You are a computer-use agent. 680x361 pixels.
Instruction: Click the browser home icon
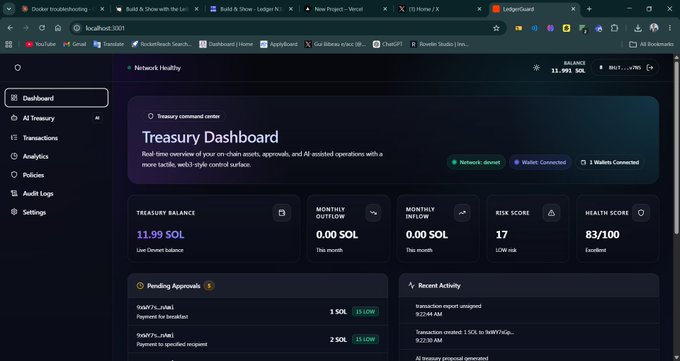58,28
